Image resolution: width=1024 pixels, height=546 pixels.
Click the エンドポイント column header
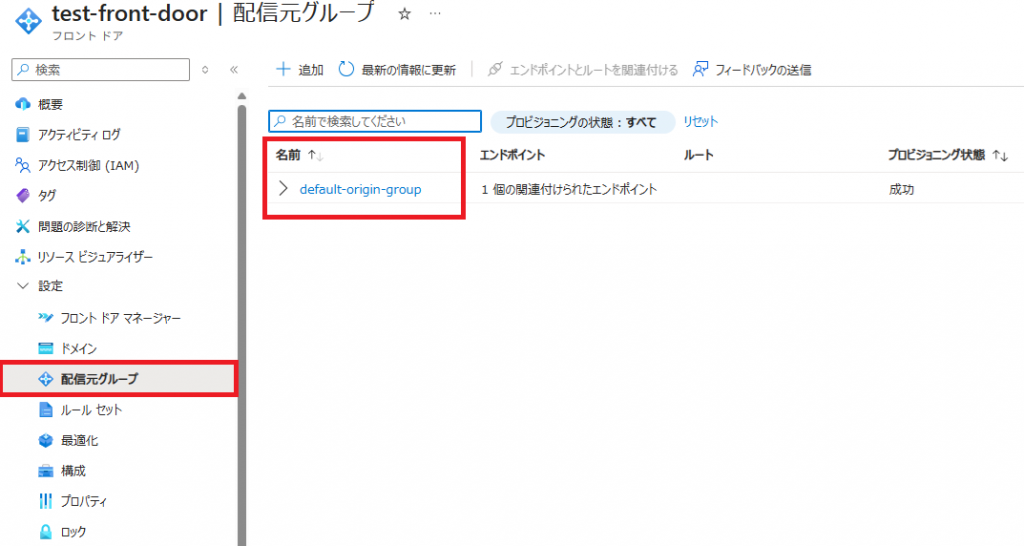pyautogui.click(x=513, y=155)
